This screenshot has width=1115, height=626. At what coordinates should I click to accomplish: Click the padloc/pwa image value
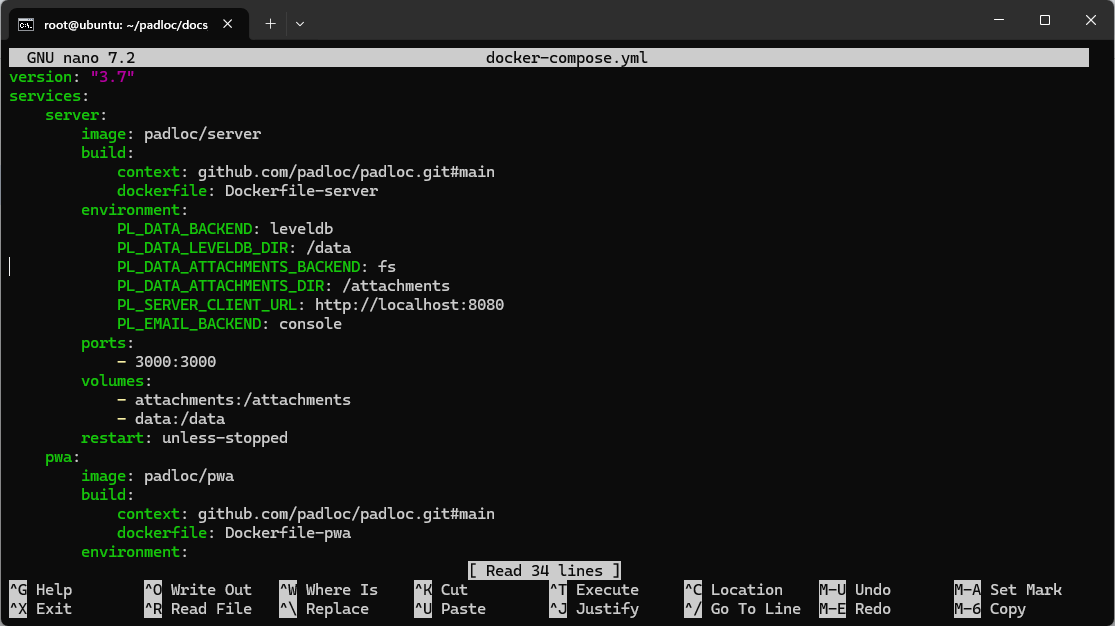point(189,476)
